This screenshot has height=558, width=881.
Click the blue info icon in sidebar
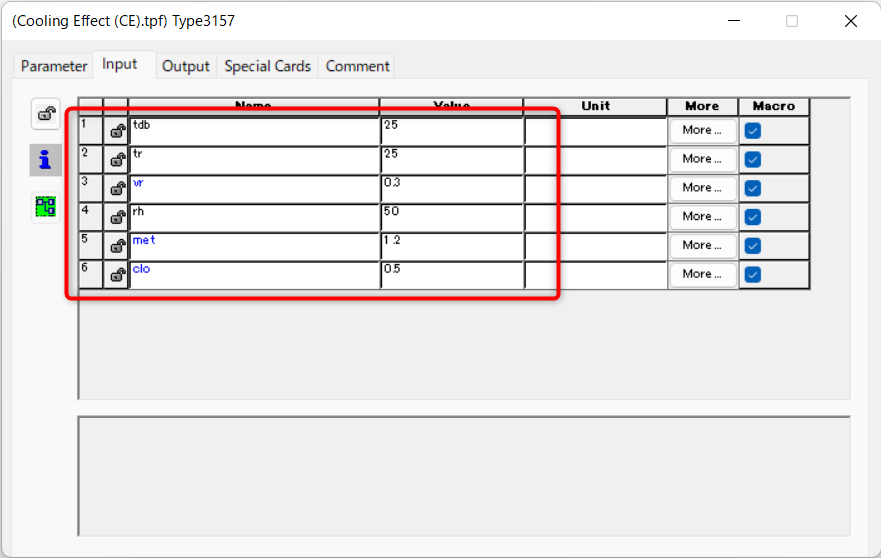click(46, 160)
